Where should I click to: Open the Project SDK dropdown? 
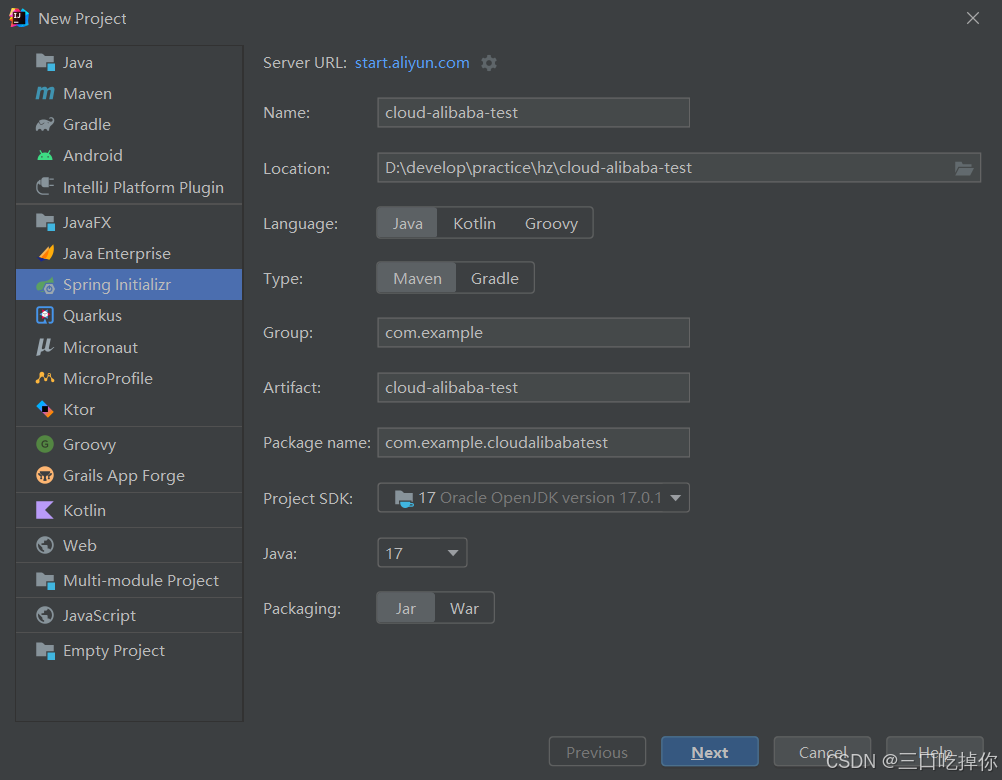(534, 498)
